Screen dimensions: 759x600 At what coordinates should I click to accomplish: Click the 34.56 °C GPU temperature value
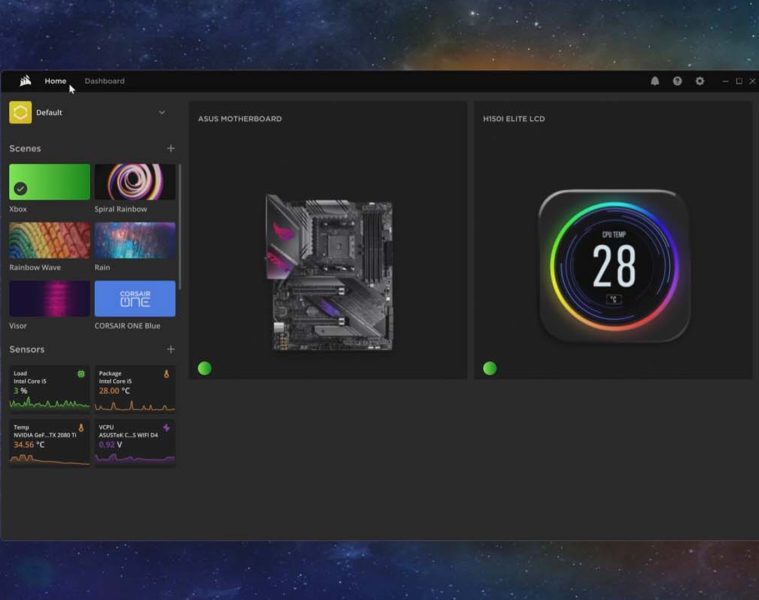pos(29,444)
